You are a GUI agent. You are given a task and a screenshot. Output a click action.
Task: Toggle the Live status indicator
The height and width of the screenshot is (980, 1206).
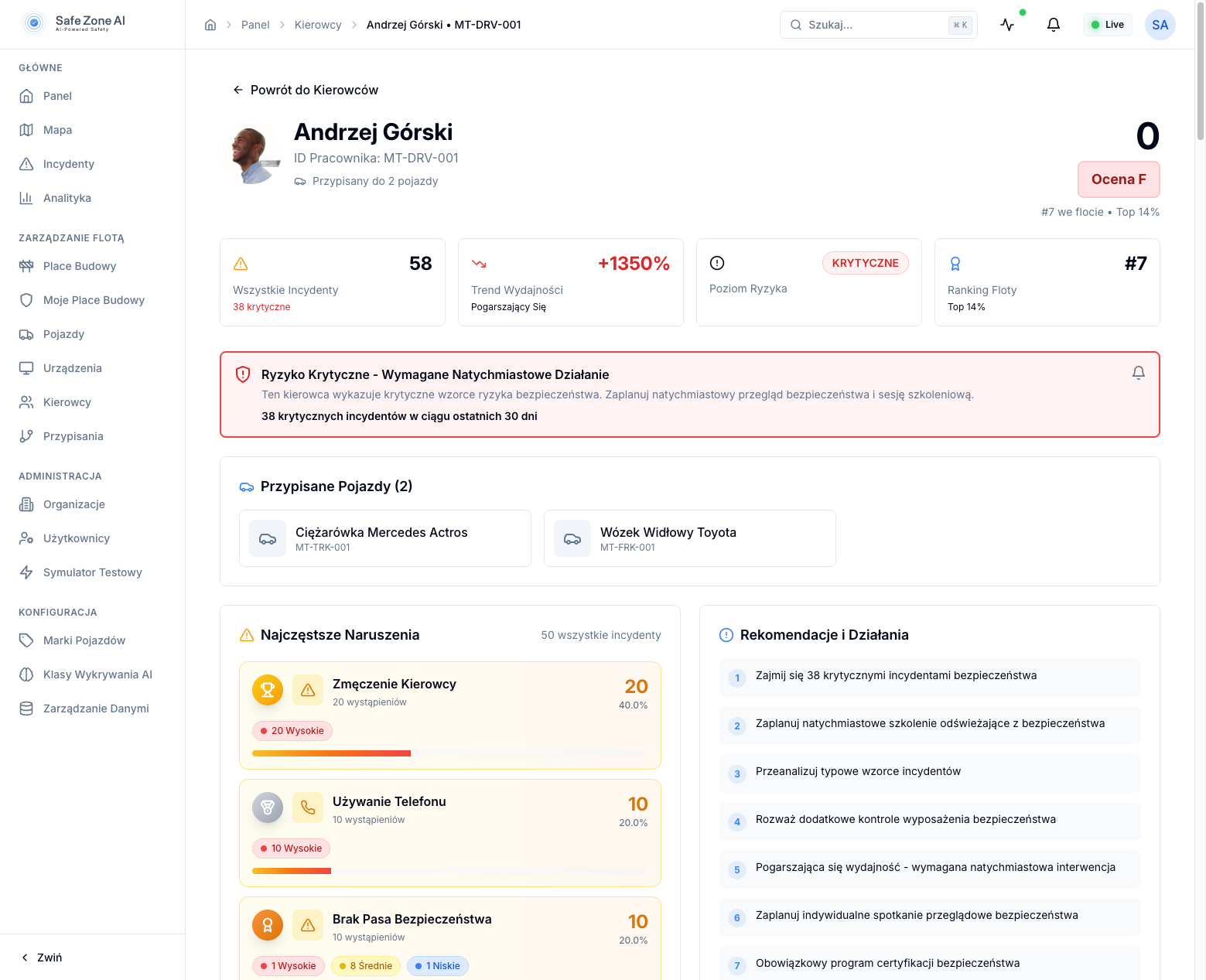click(x=1107, y=25)
